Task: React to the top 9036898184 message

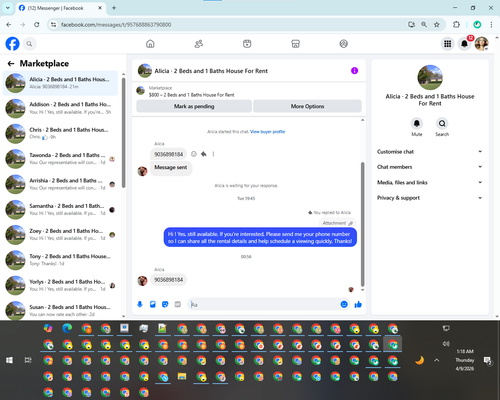Action: click(x=194, y=154)
